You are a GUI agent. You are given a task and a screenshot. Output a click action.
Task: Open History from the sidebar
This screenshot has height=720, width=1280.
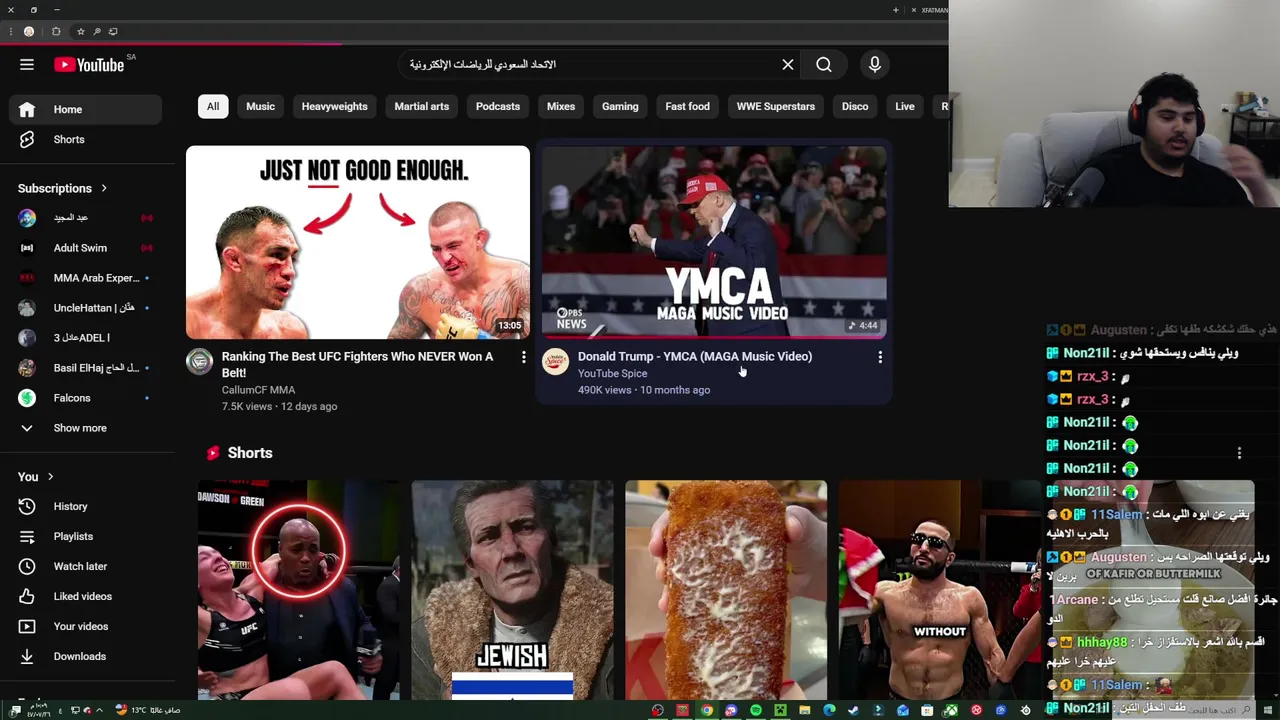click(x=85, y=506)
